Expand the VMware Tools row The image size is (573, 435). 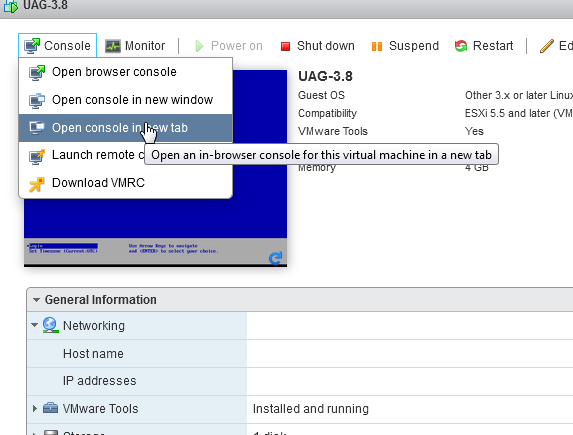35,408
